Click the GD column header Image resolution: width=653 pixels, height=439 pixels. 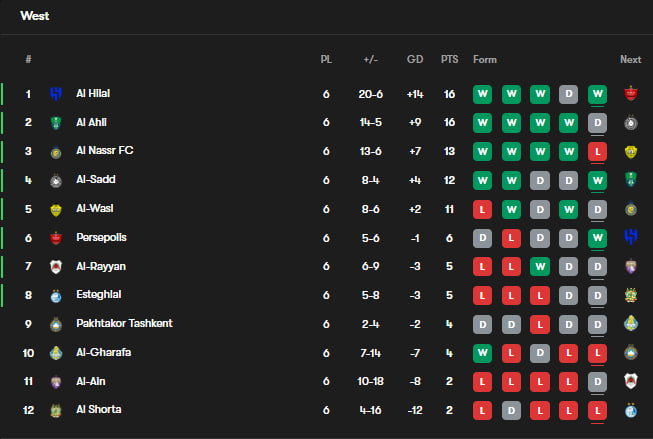click(x=415, y=60)
